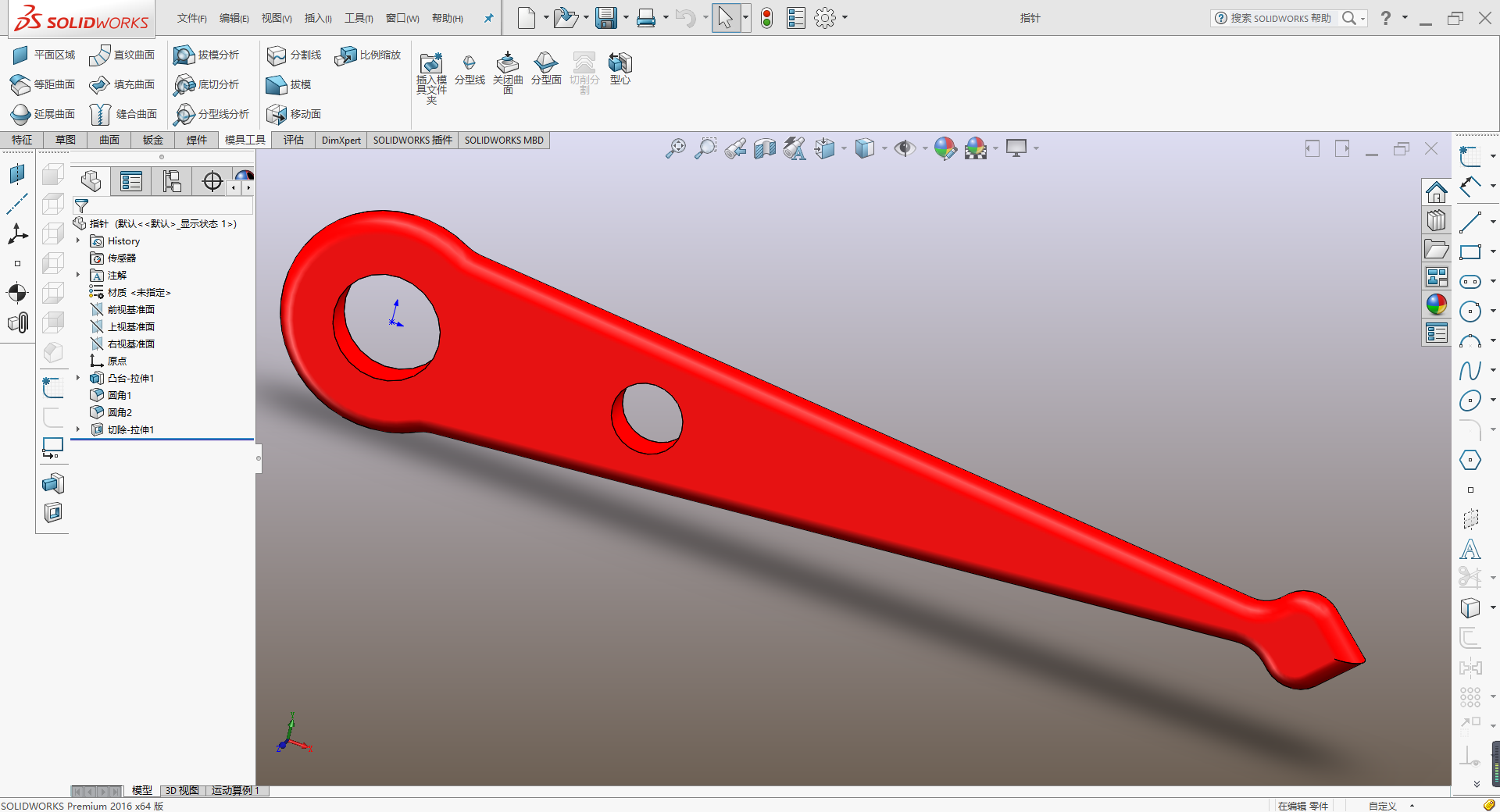
Task: Switch to ConfigurationManager tab
Action: pos(172,182)
